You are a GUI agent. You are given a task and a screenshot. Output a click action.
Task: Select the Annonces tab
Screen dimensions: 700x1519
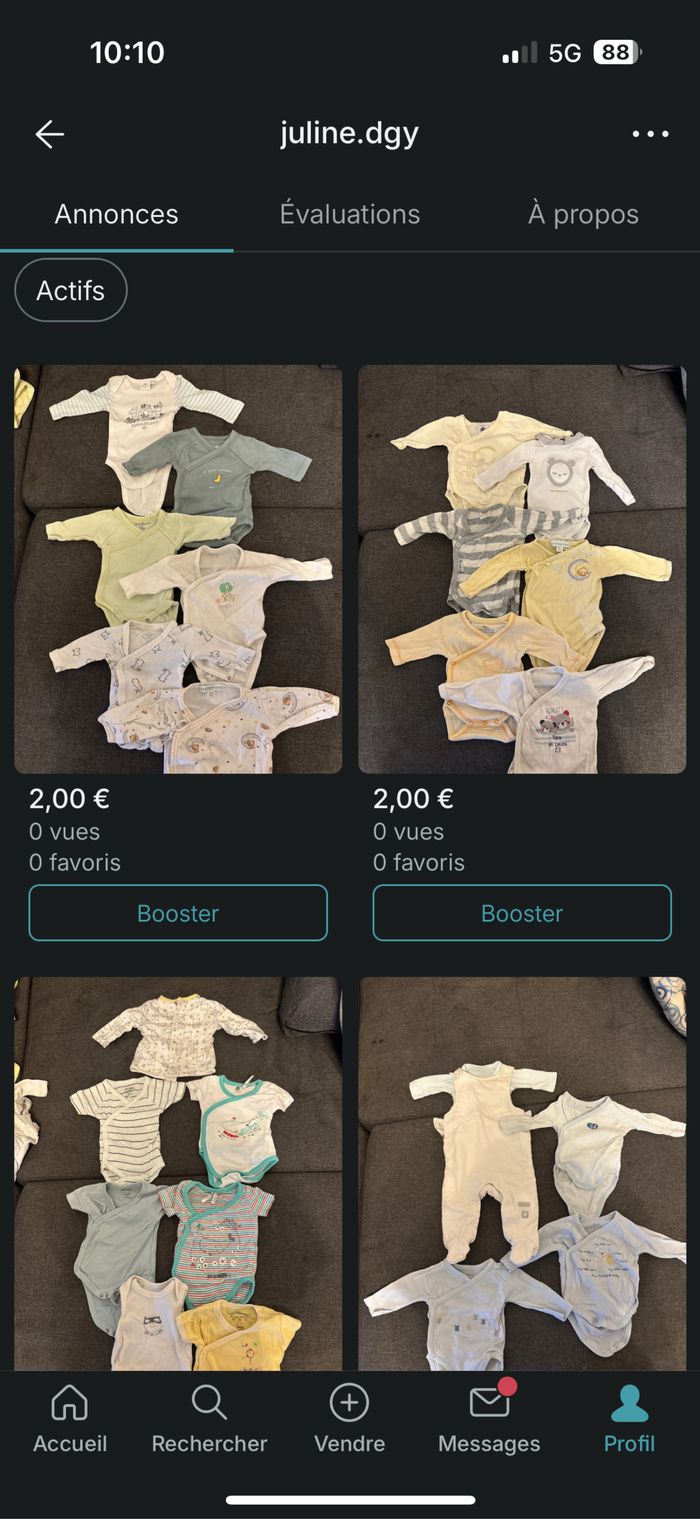[x=117, y=214]
